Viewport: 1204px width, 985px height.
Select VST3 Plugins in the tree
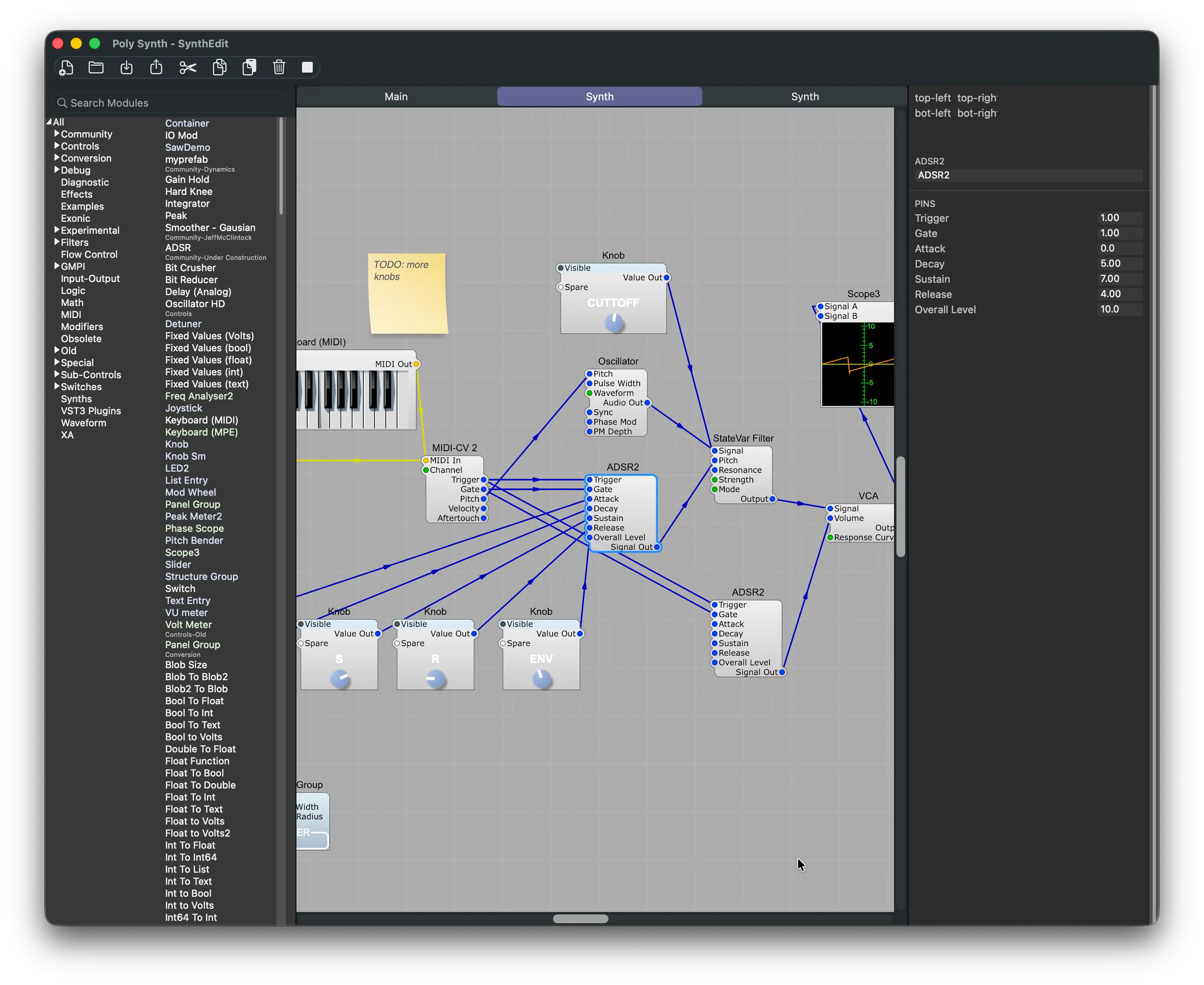tap(91, 411)
